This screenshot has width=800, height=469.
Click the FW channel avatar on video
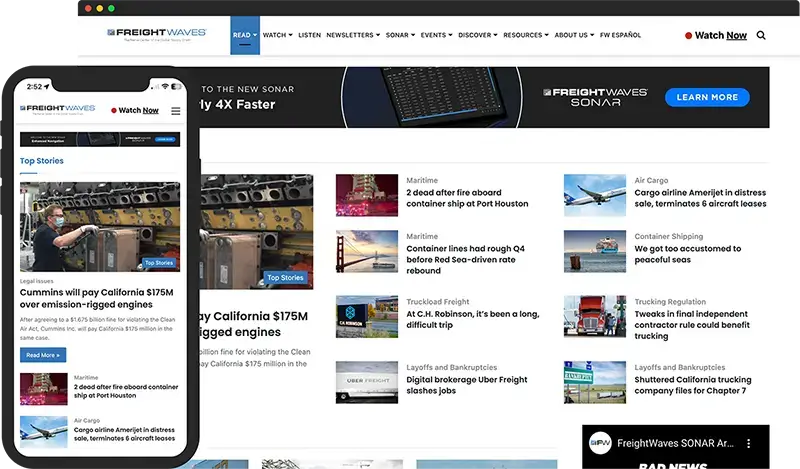(600, 443)
